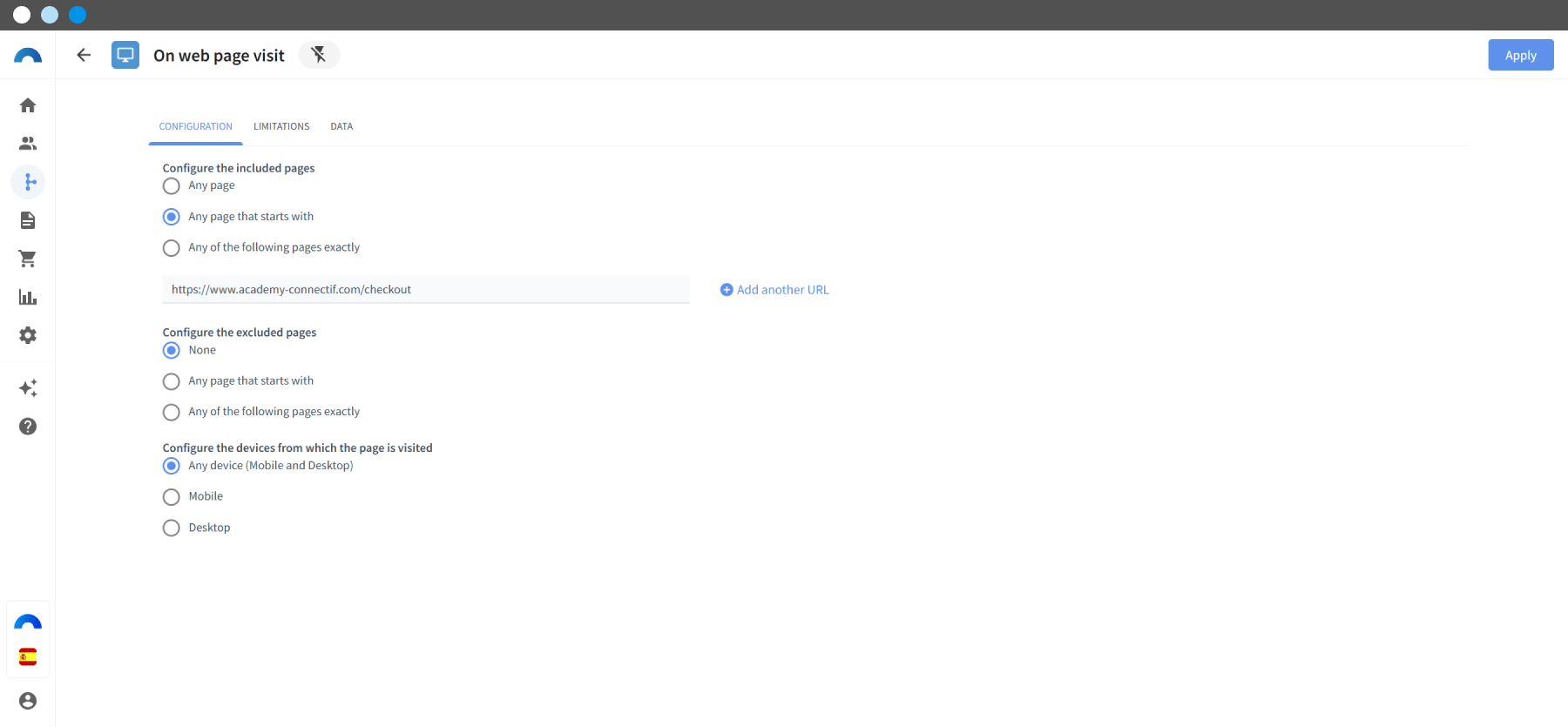Open the Workflows icon in sidebar

[x=28, y=182]
